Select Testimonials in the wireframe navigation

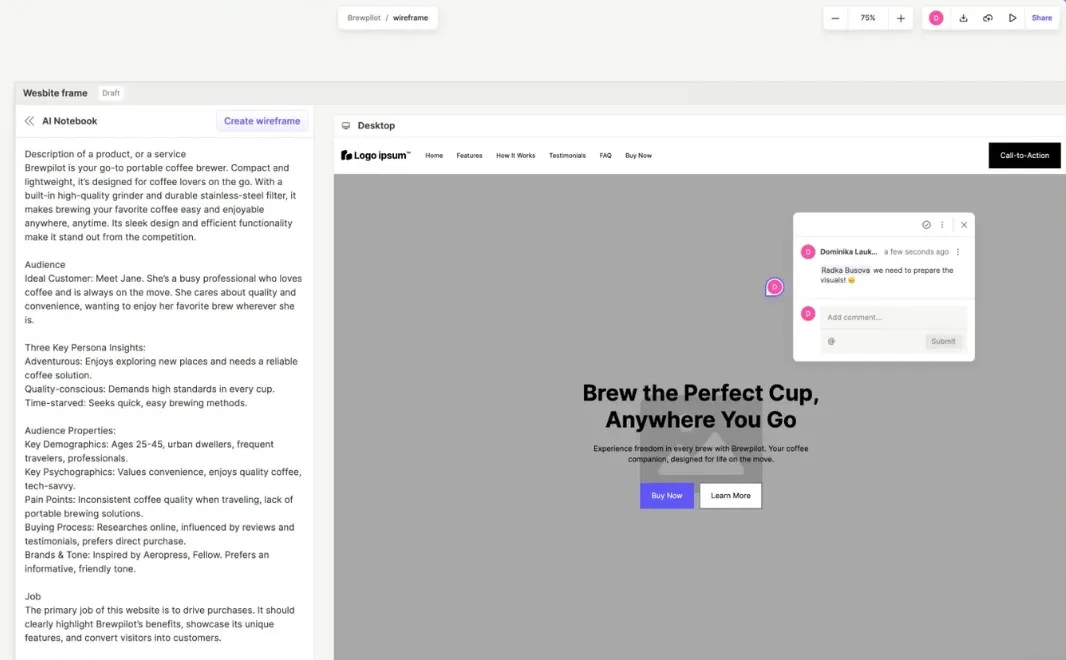click(567, 156)
